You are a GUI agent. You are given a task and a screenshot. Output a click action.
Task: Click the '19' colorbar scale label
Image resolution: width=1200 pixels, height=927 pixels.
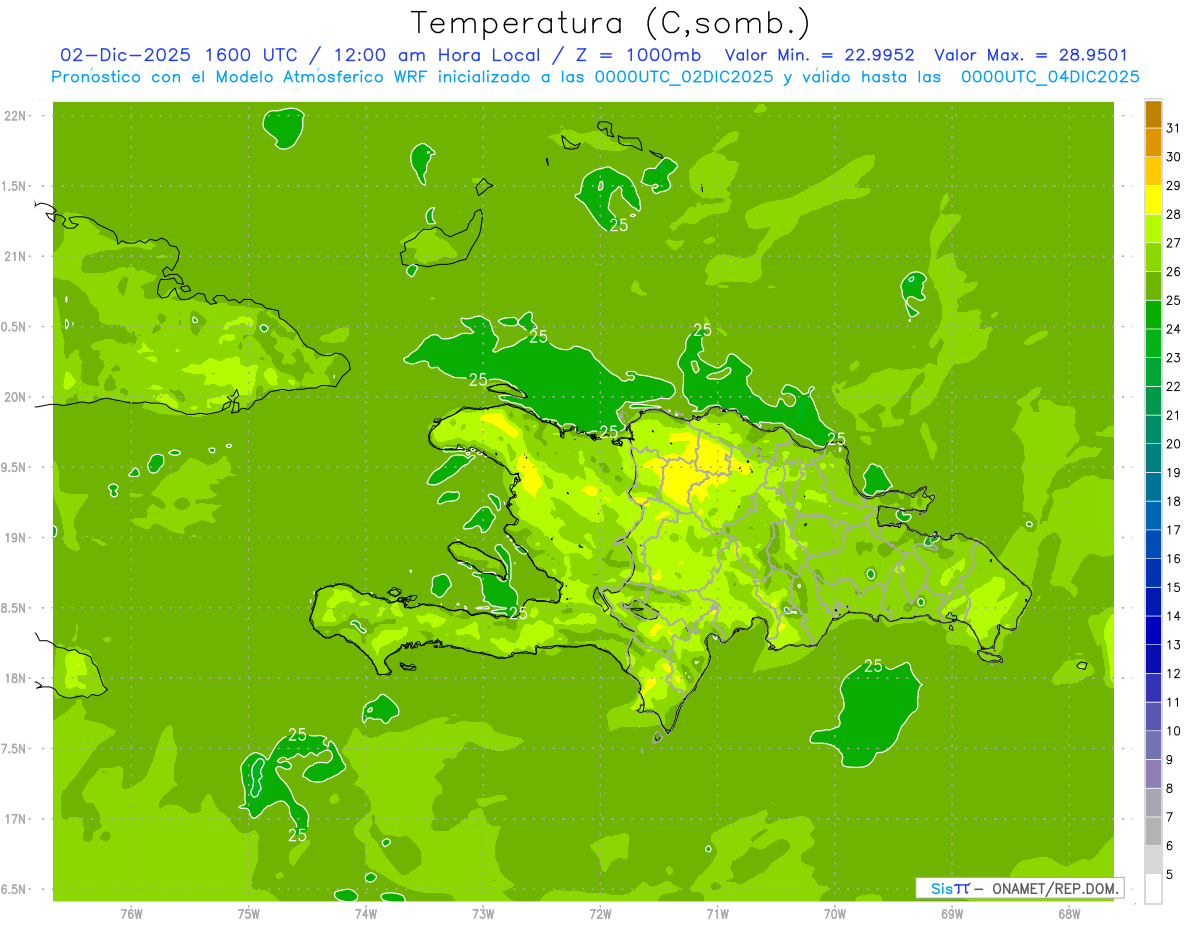[1174, 473]
